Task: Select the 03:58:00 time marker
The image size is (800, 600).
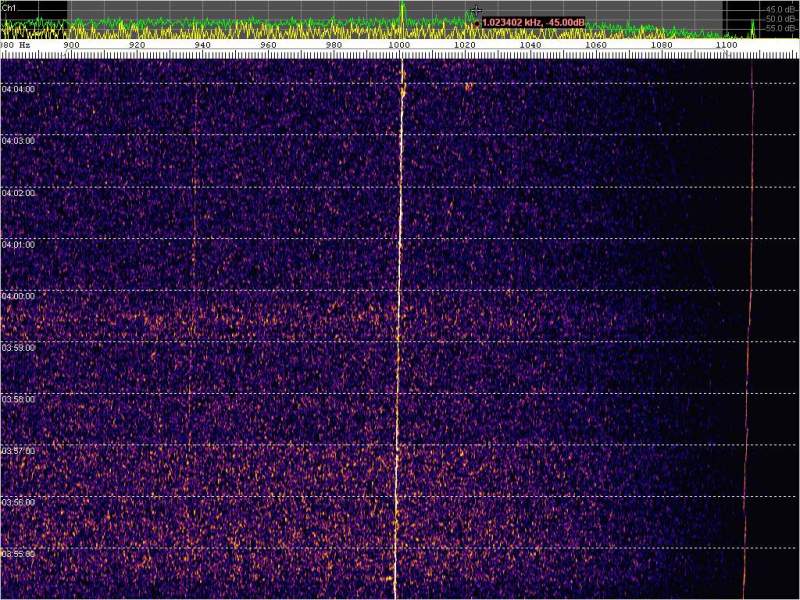Action: point(19,399)
